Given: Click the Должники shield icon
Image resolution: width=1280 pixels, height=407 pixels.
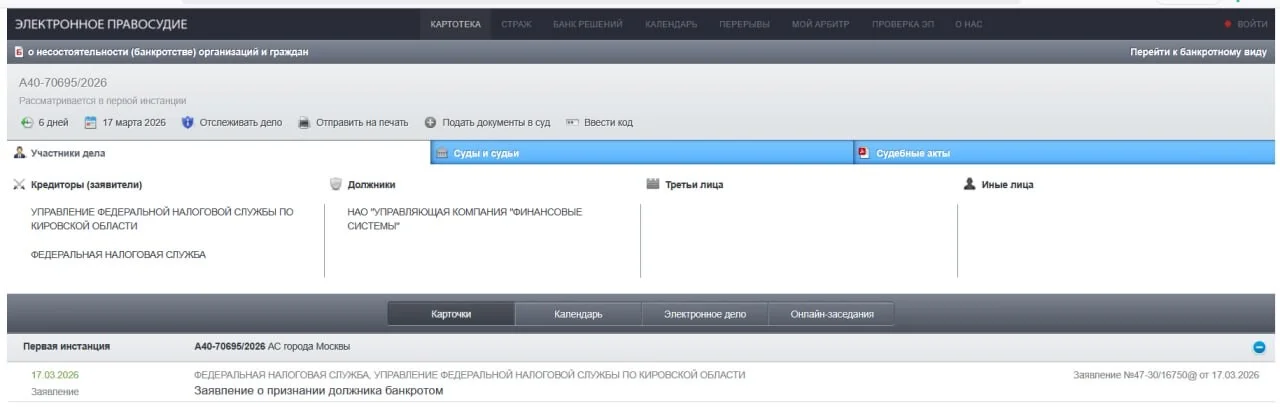Looking at the screenshot, I should pos(336,185).
